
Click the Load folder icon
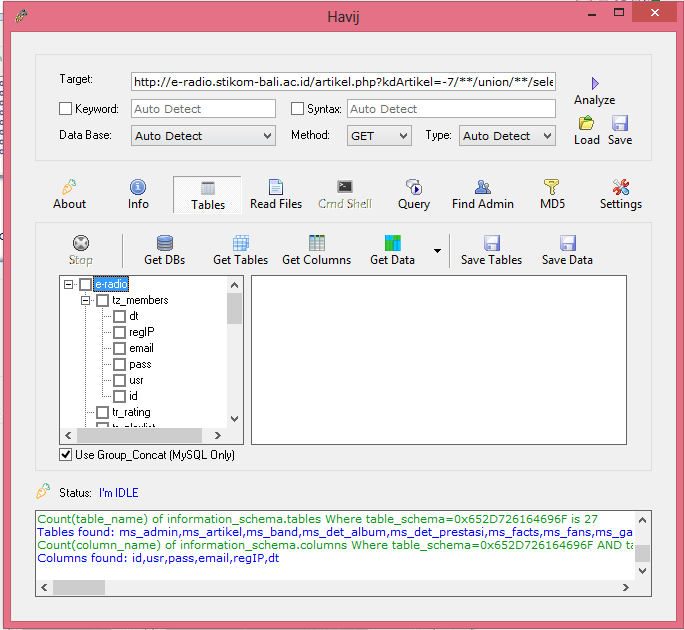pyautogui.click(x=586, y=123)
